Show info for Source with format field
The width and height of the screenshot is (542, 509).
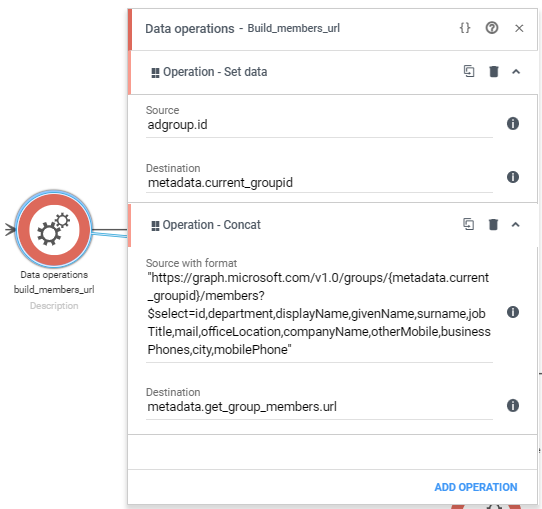pos(513,312)
